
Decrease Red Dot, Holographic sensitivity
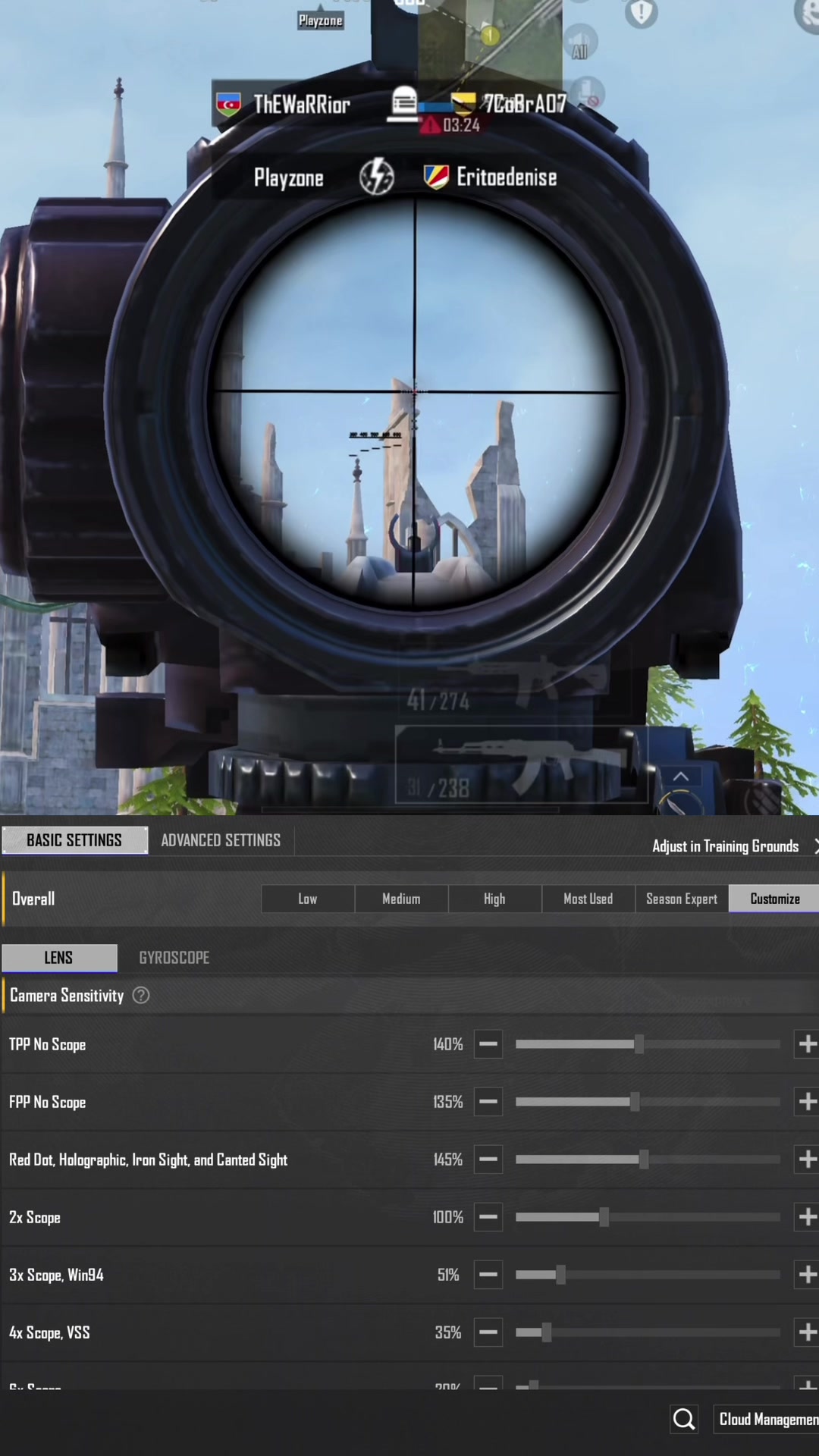coord(488,1159)
